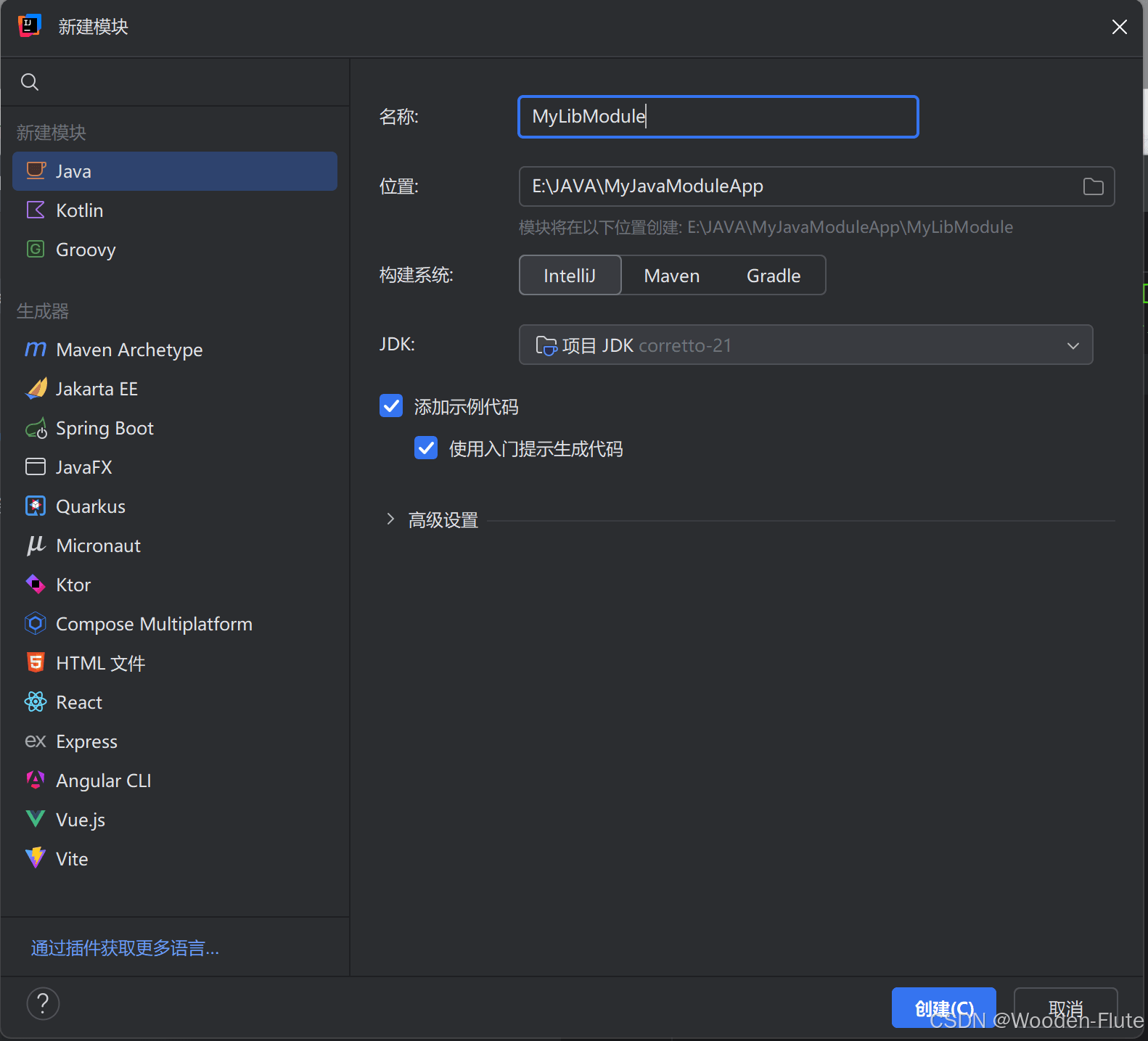
Task: Choose the Quarkus logo icon
Action: point(36,506)
